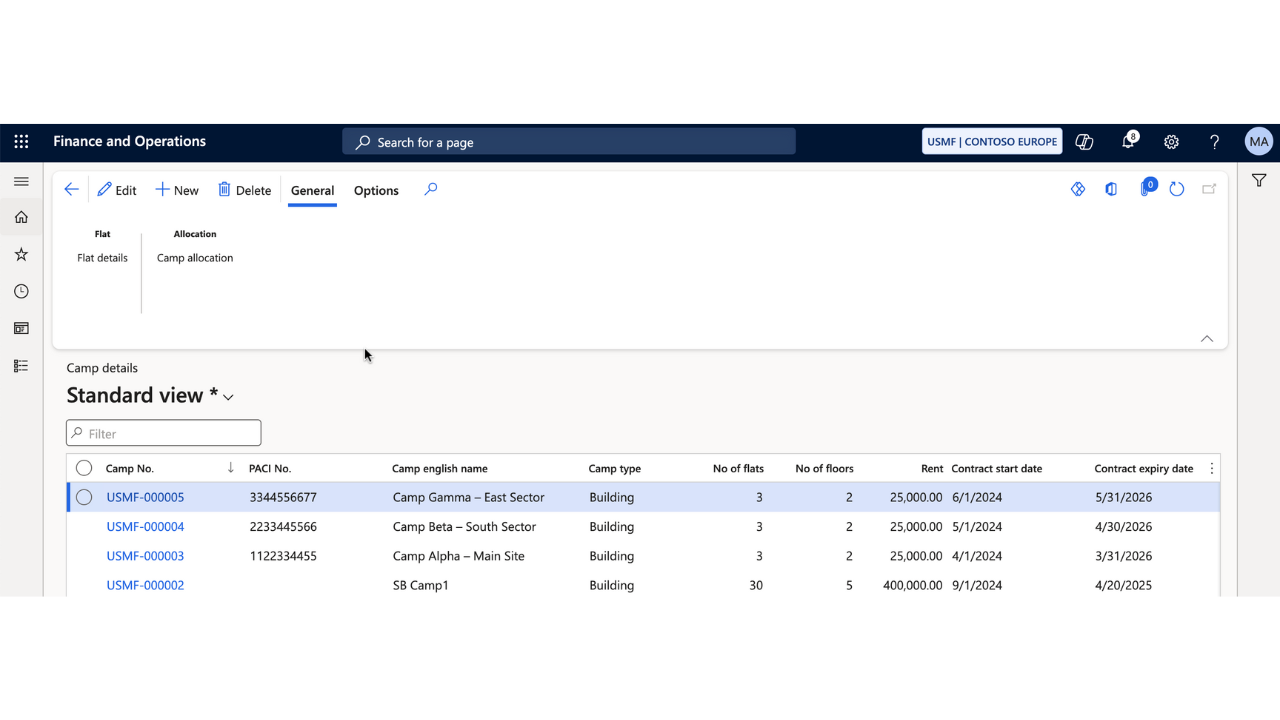
Task: Open in new window icon
Action: tap(1209, 189)
